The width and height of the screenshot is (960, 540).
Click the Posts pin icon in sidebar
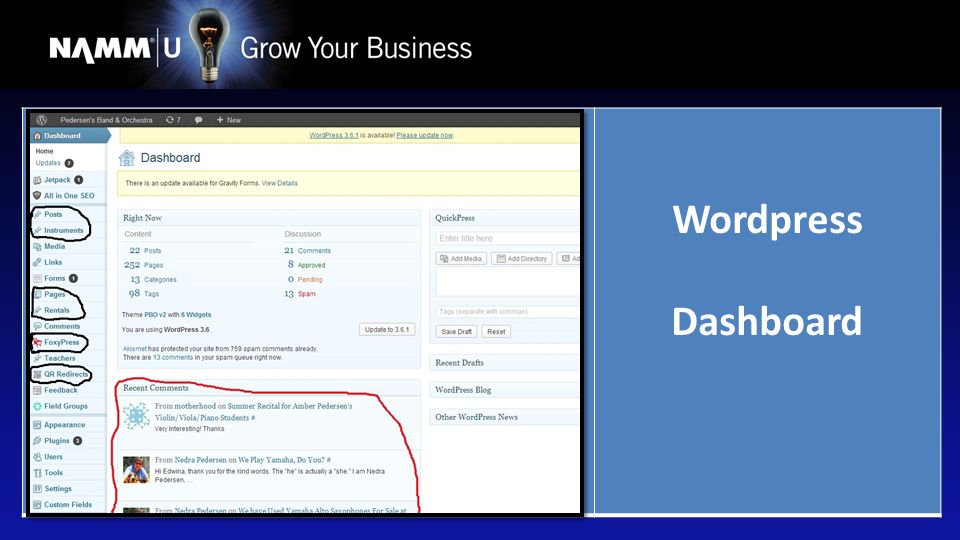click(x=37, y=214)
